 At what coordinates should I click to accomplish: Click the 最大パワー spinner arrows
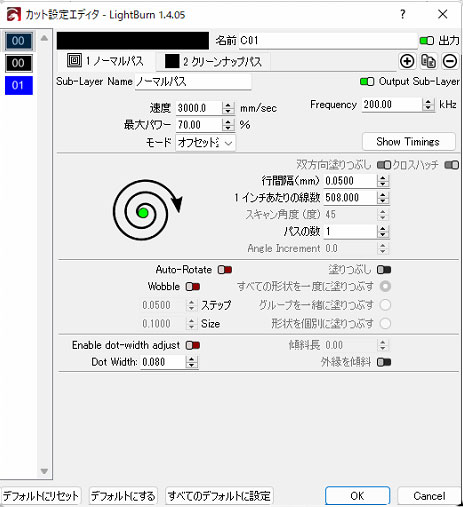pos(228,125)
